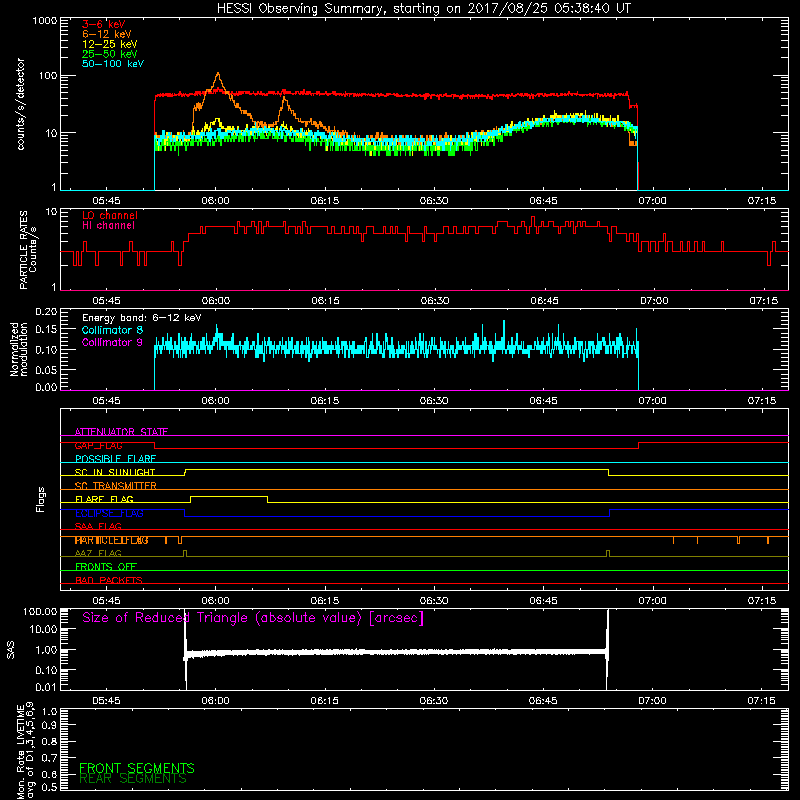Image resolution: width=800 pixels, height=800 pixels.
Task: Click the Flags axis title
Action: click(40, 499)
